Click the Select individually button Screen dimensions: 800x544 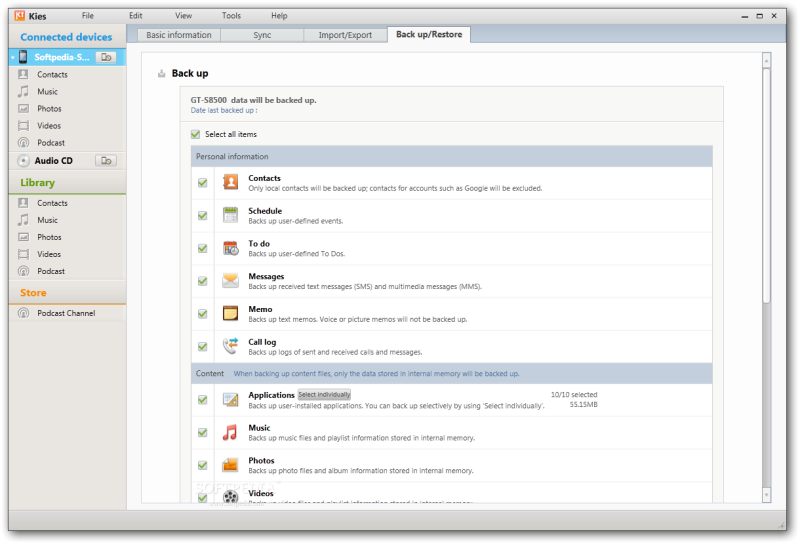click(324, 395)
